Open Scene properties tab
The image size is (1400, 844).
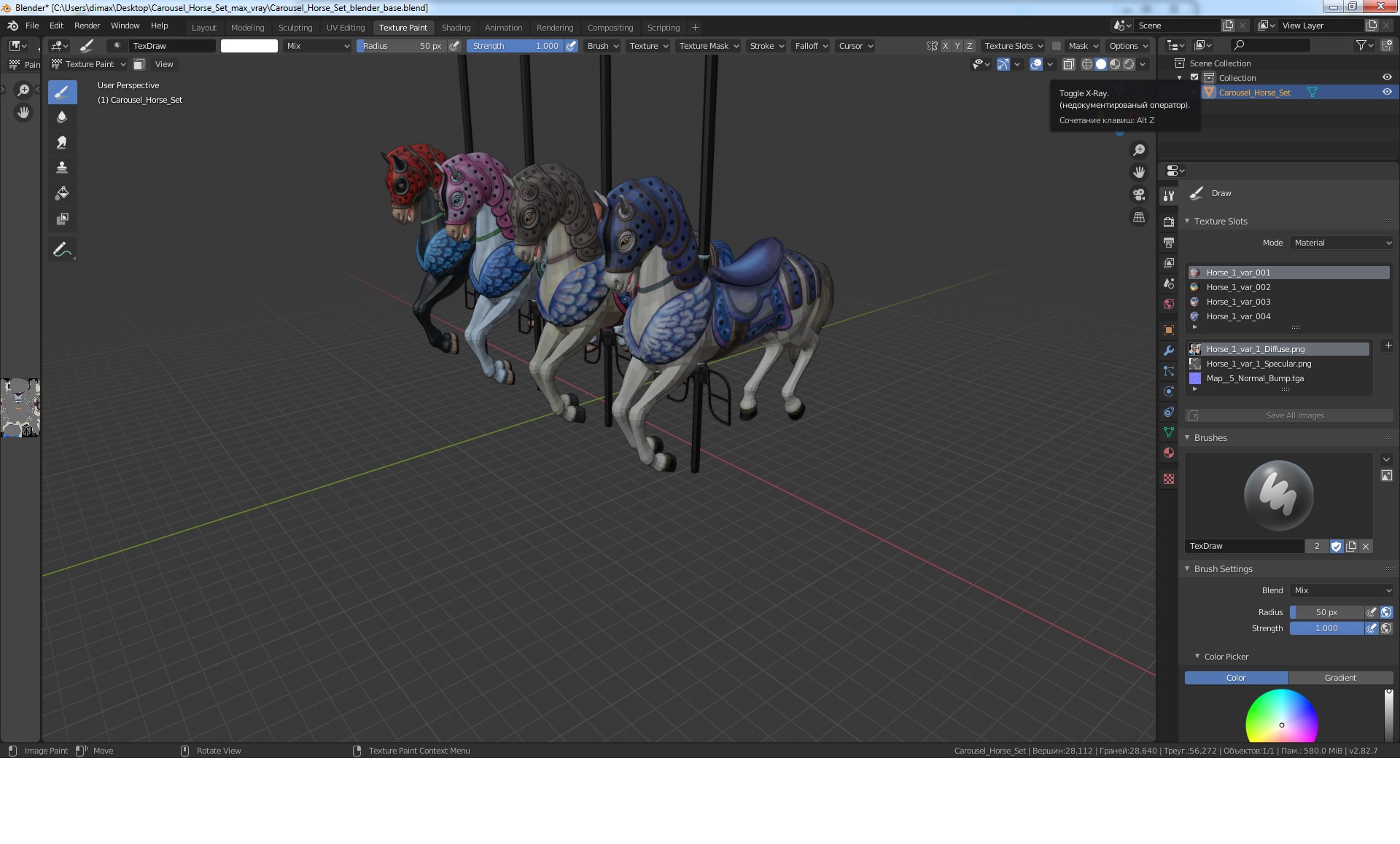(1169, 283)
